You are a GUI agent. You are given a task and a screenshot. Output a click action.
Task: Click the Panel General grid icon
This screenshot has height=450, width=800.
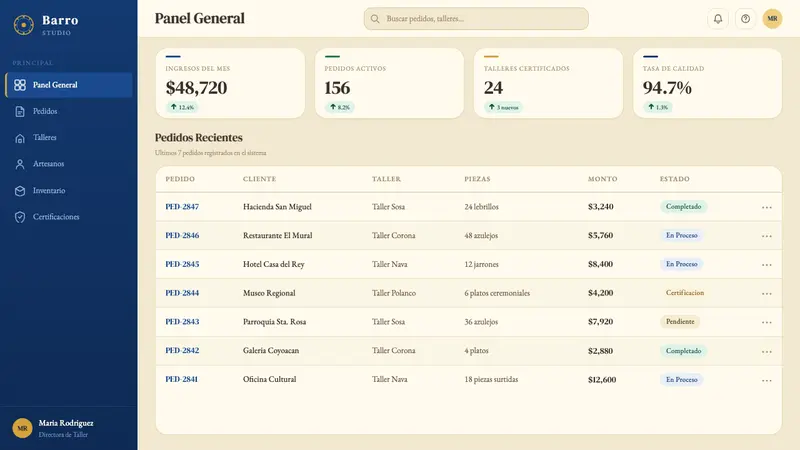(x=20, y=85)
